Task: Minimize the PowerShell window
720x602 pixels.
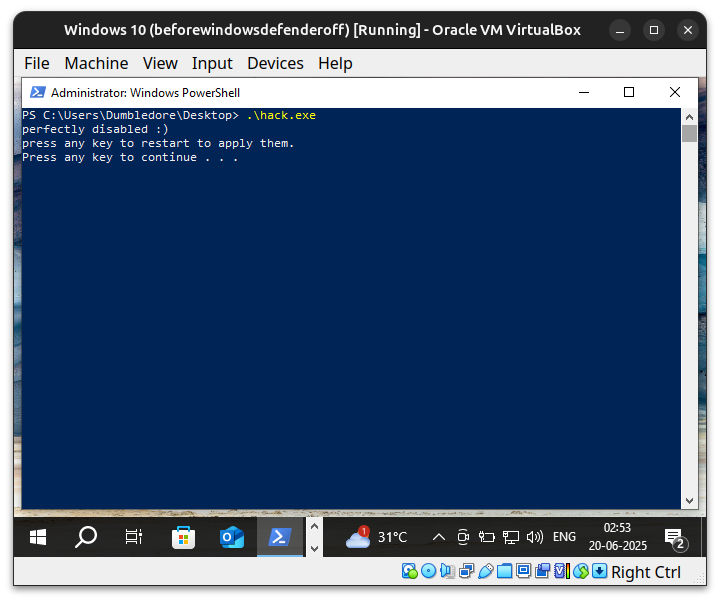Action: point(584,92)
